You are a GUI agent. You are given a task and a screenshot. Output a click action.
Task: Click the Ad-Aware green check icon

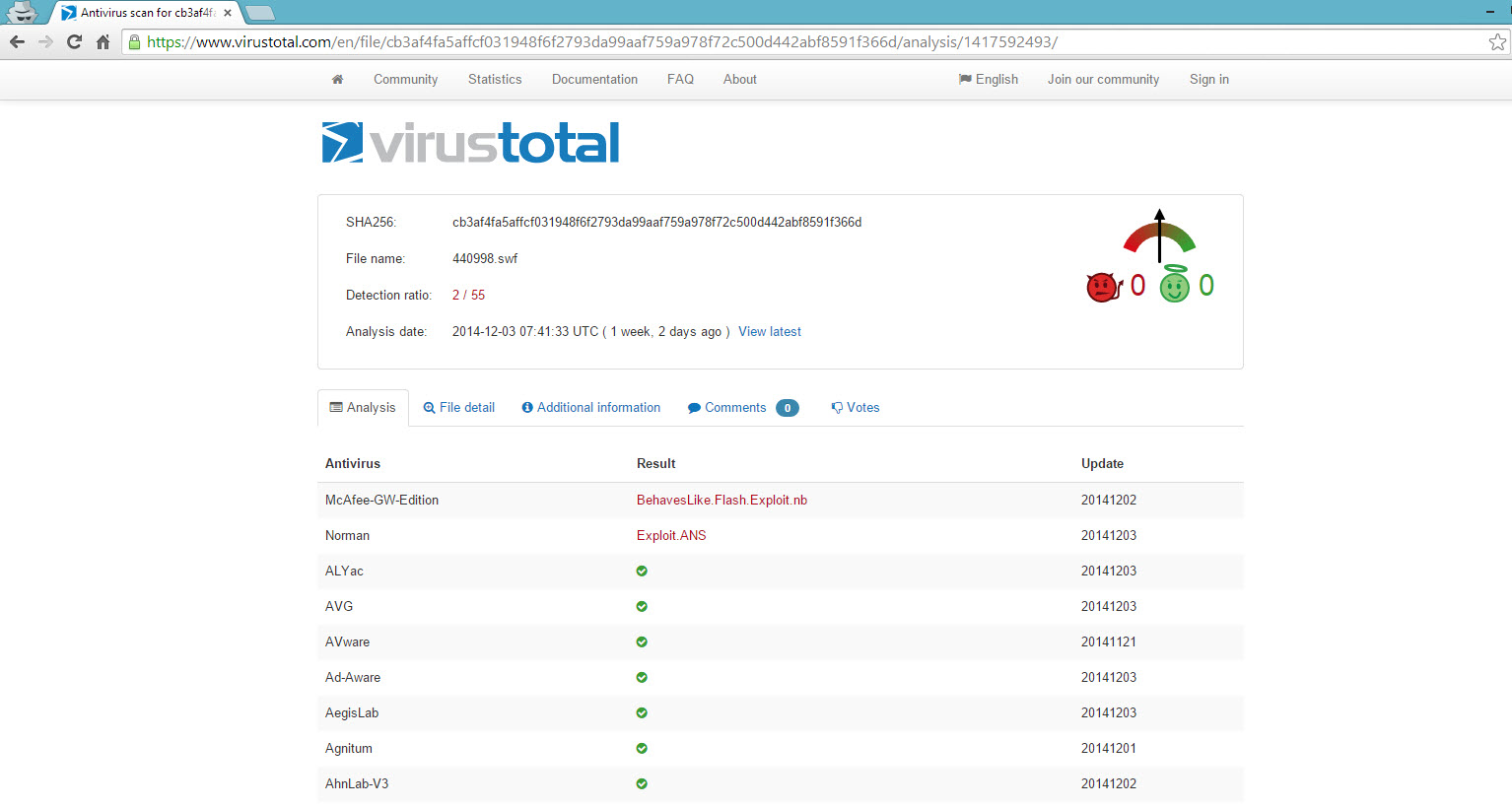pyautogui.click(x=642, y=677)
